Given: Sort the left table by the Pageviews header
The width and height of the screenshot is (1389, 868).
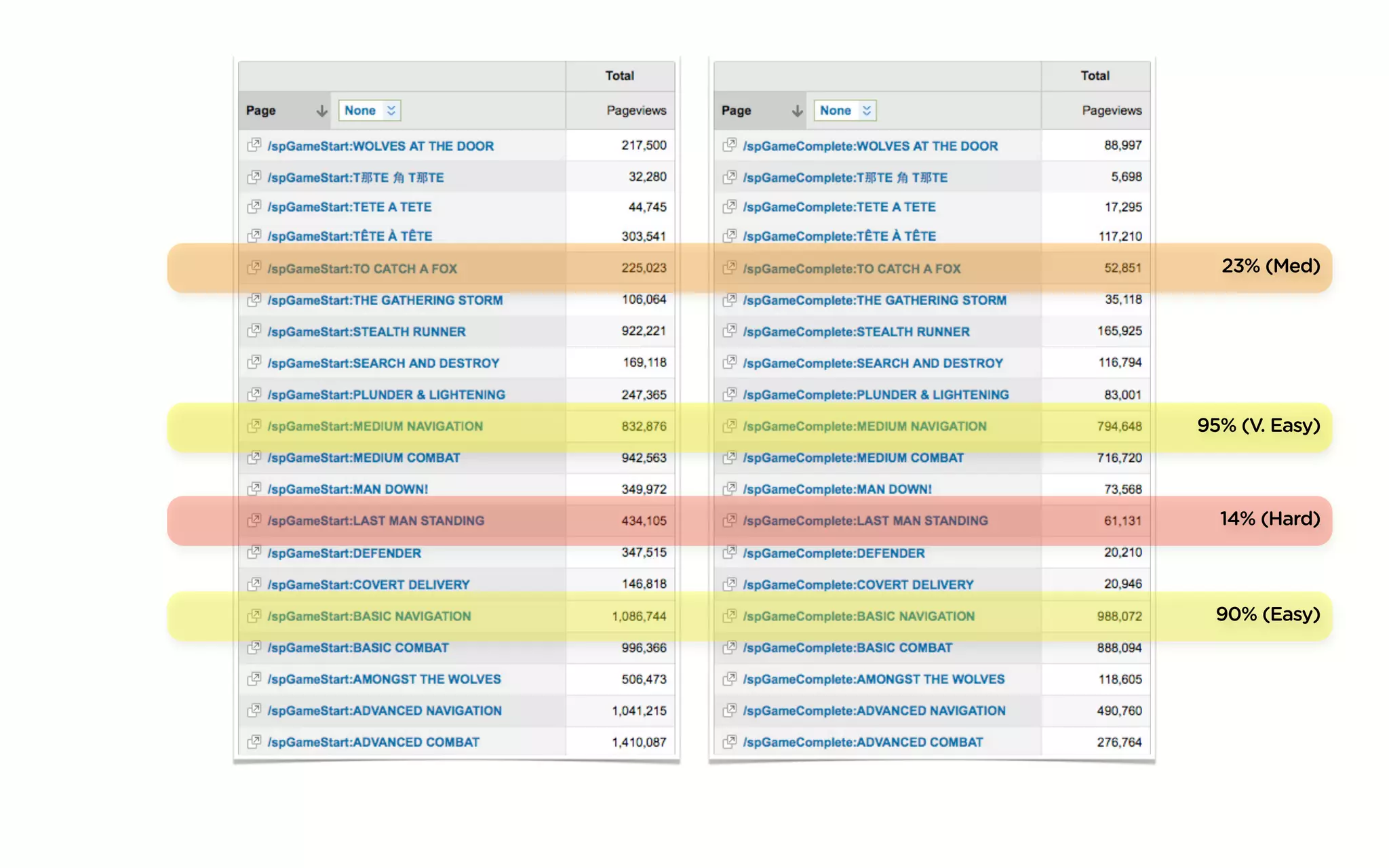Looking at the screenshot, I should 635,111.
